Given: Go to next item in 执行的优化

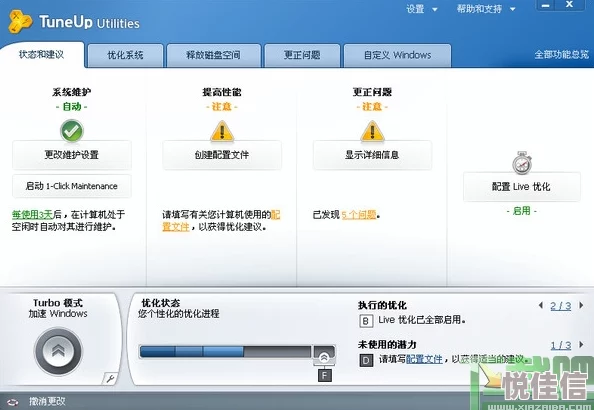Looking at the screenshot, I should click(581, 305).
